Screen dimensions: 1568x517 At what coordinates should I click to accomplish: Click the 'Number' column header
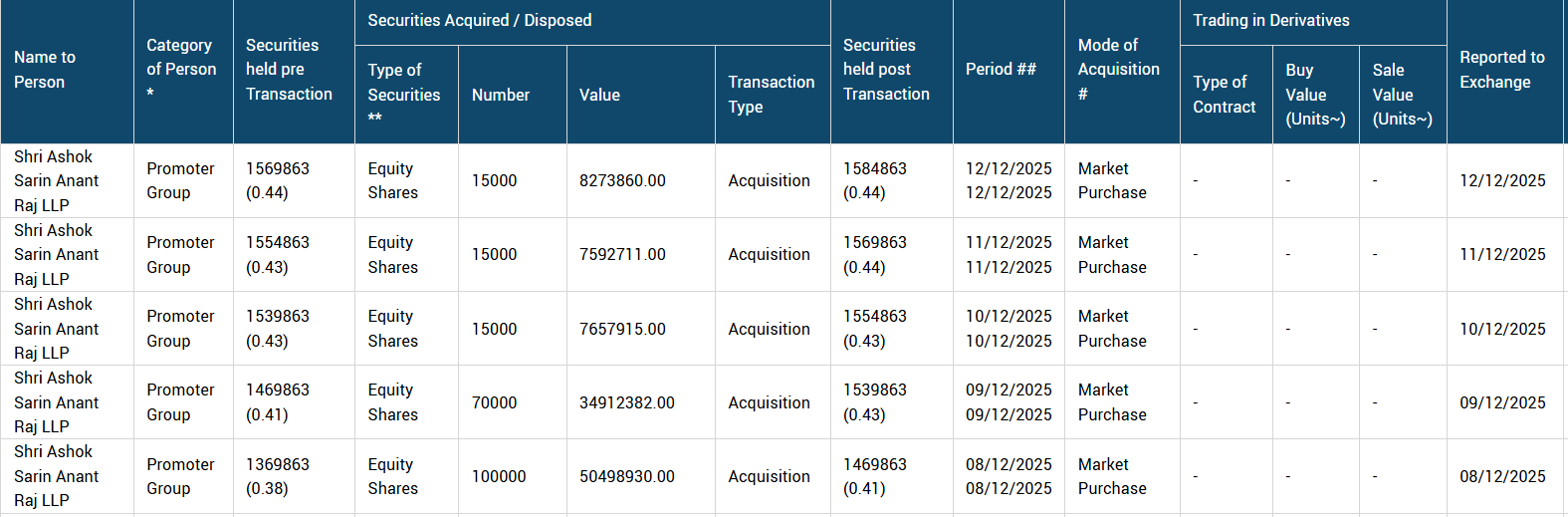coord(501,95)
